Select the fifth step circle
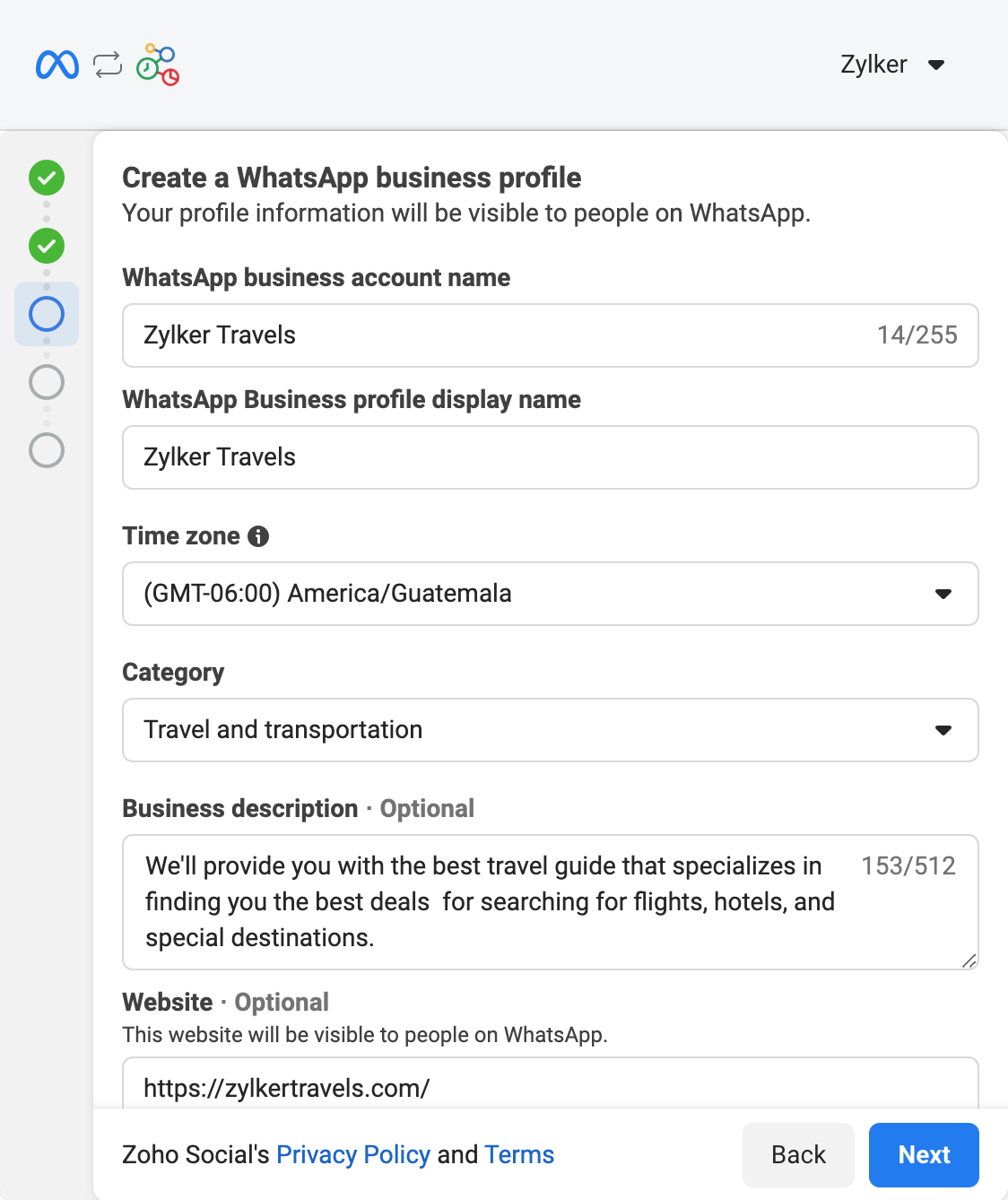The width and height of the screenshot is (1008, 1200). 47,450
